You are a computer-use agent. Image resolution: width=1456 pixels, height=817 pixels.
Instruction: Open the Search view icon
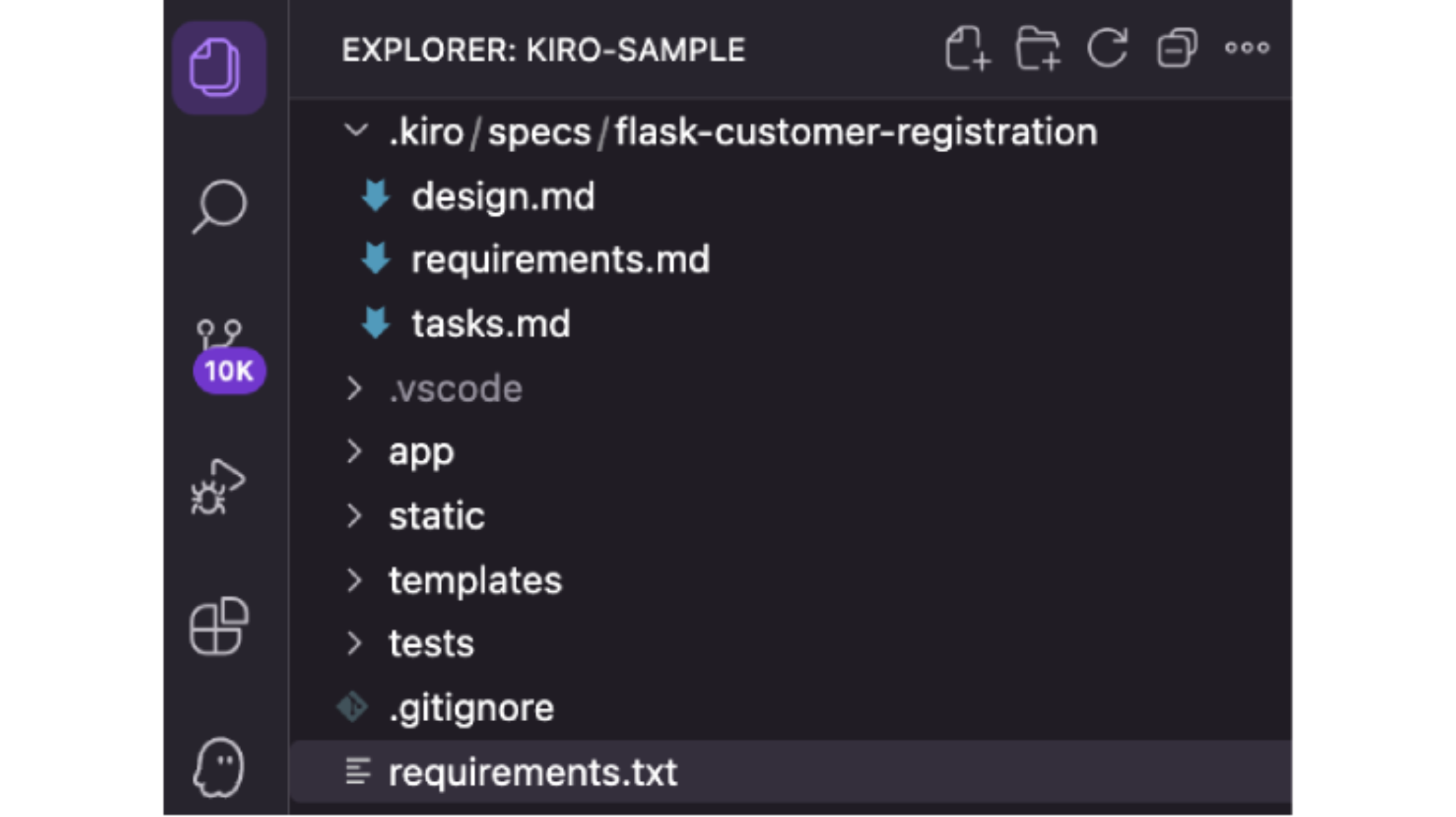[218, 206]
